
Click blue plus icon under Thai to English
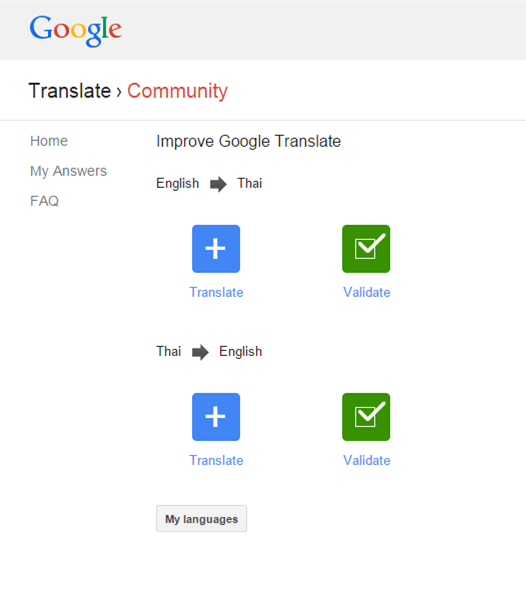[216, 417]
